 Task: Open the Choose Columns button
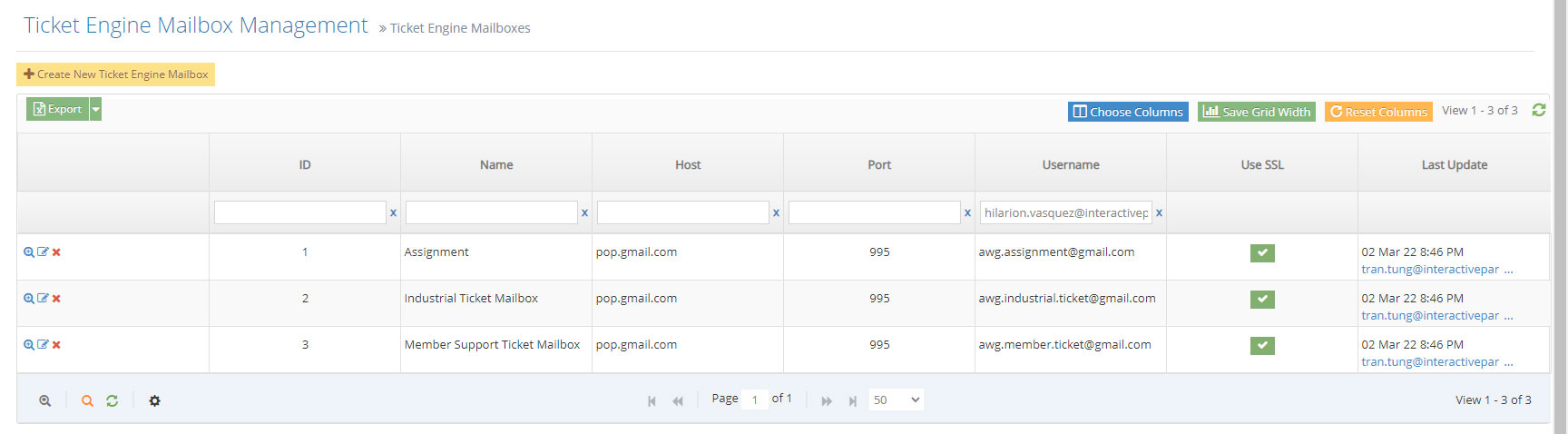pos(1128,112)
